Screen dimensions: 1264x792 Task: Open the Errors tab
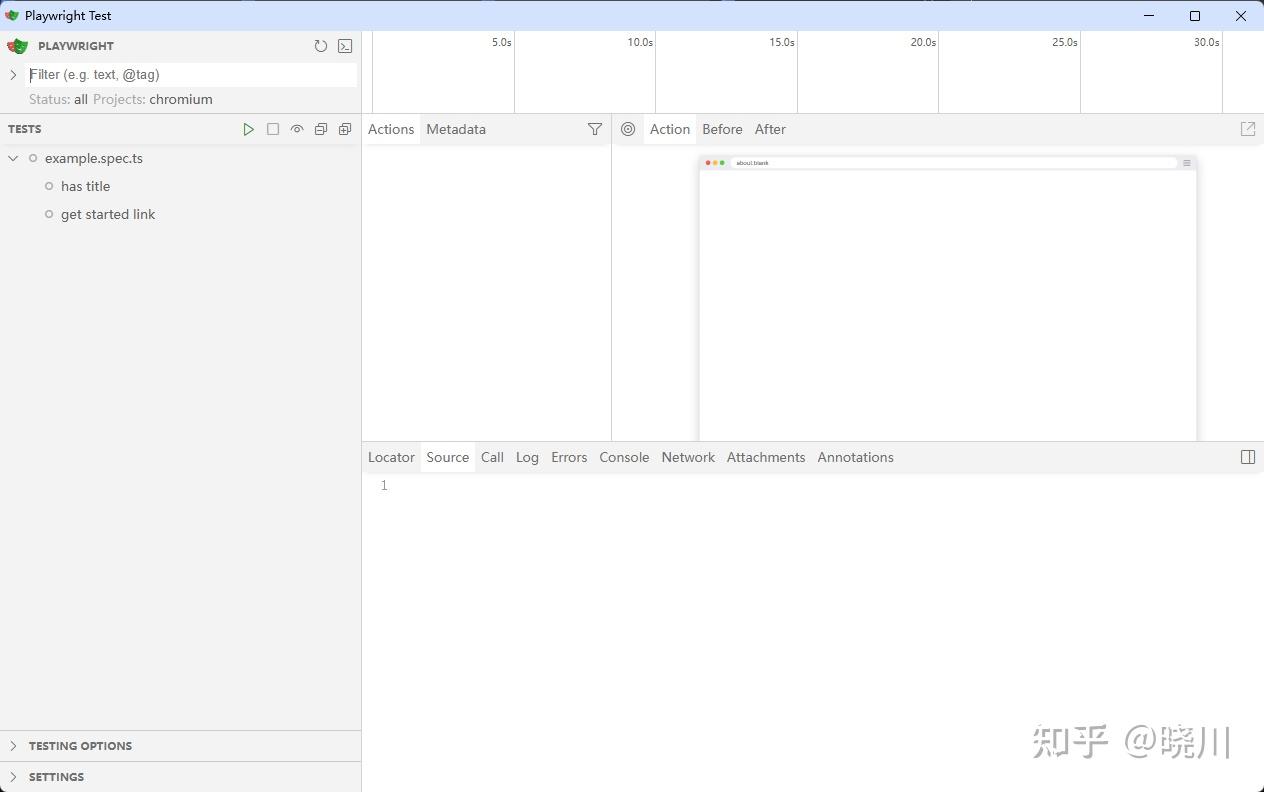[569, 457]
